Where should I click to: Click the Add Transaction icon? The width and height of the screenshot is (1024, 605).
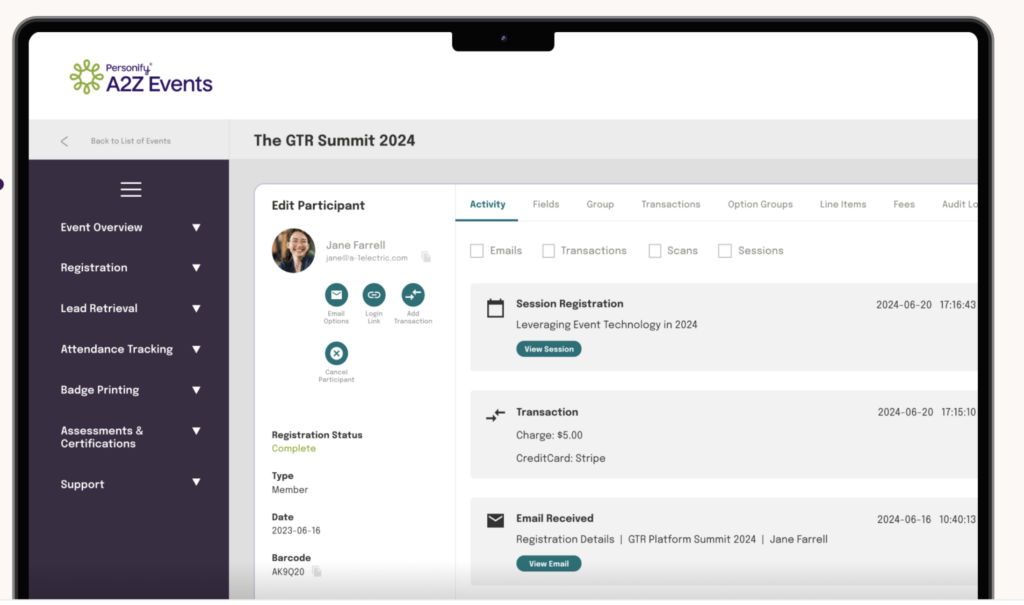click(412, 295)
